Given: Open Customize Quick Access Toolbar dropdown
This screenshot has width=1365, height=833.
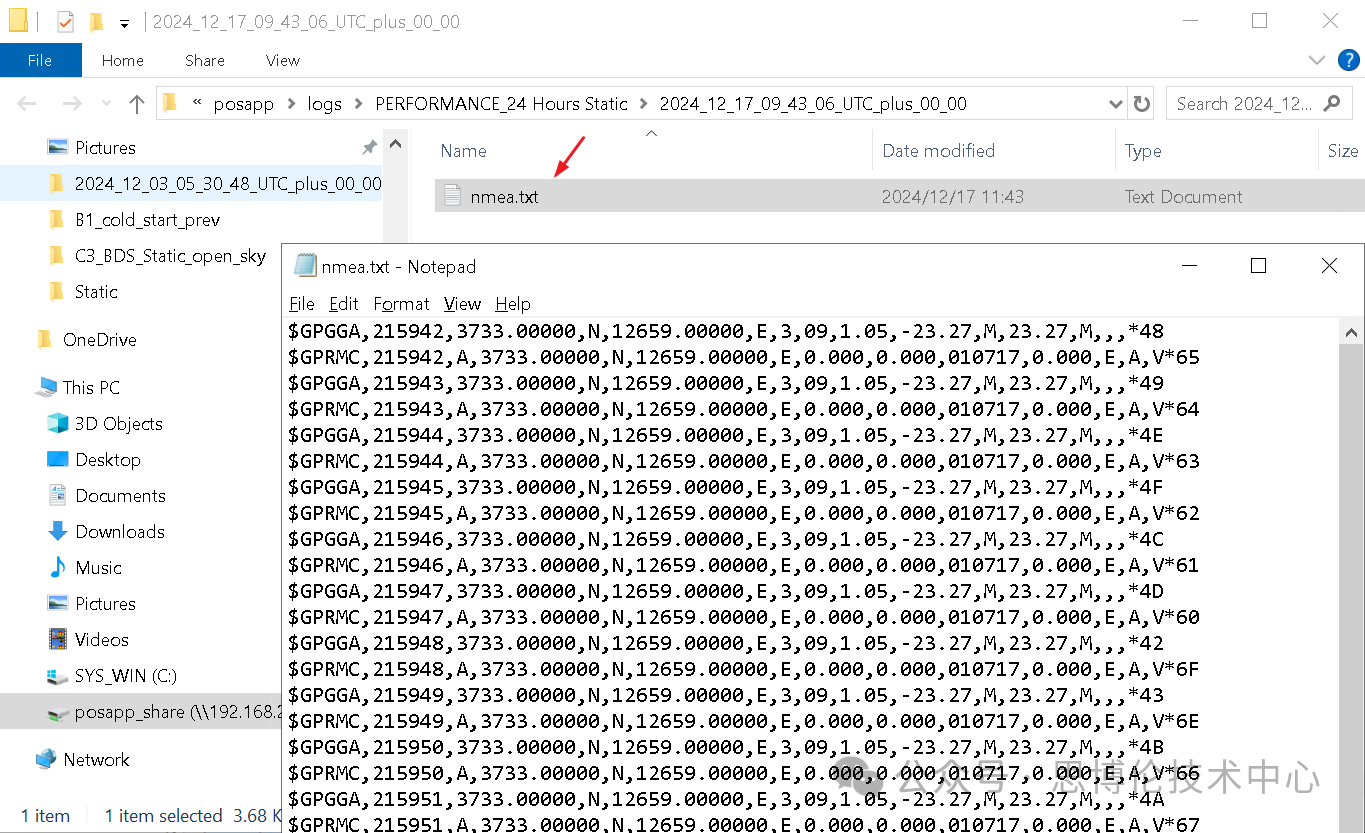Looking at the screenshot, I should point(124,22).
